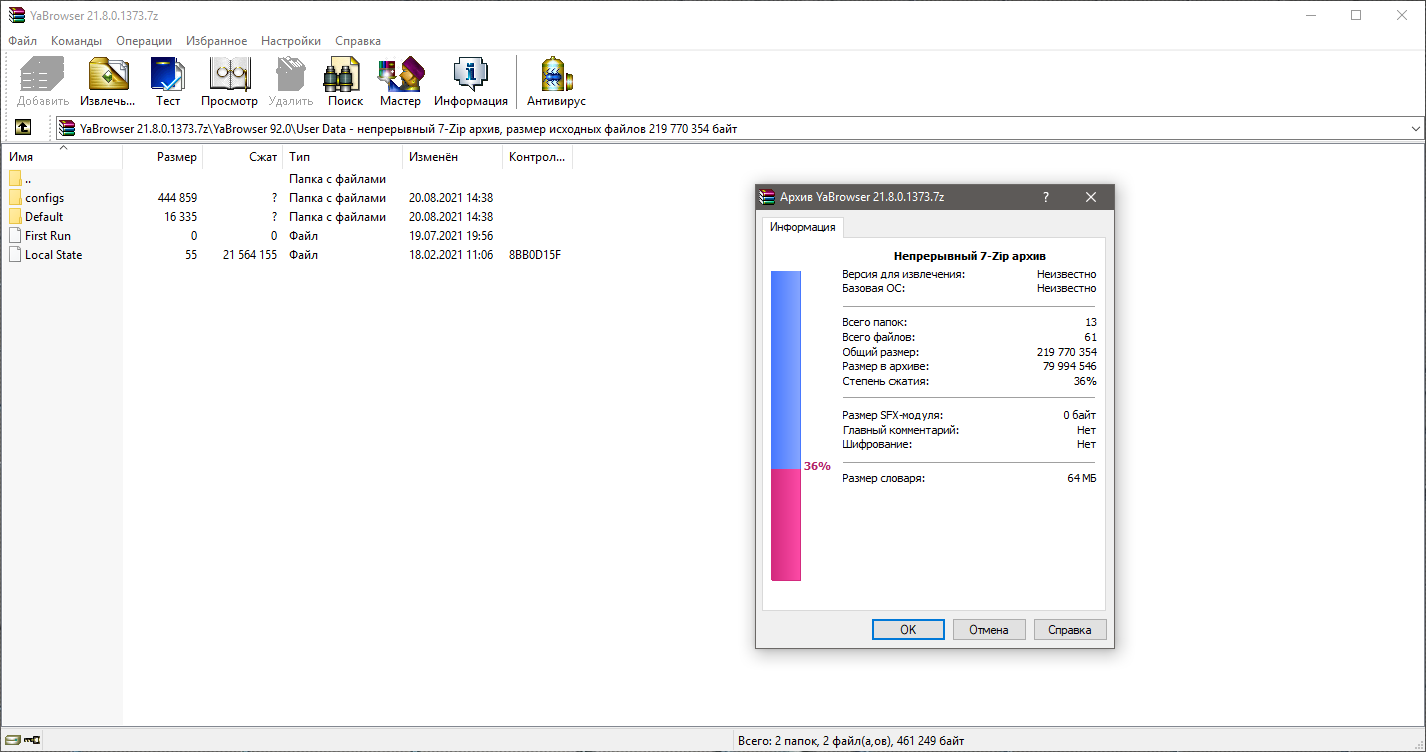
Task: Open the Операции menu
Action: (144, 41)
